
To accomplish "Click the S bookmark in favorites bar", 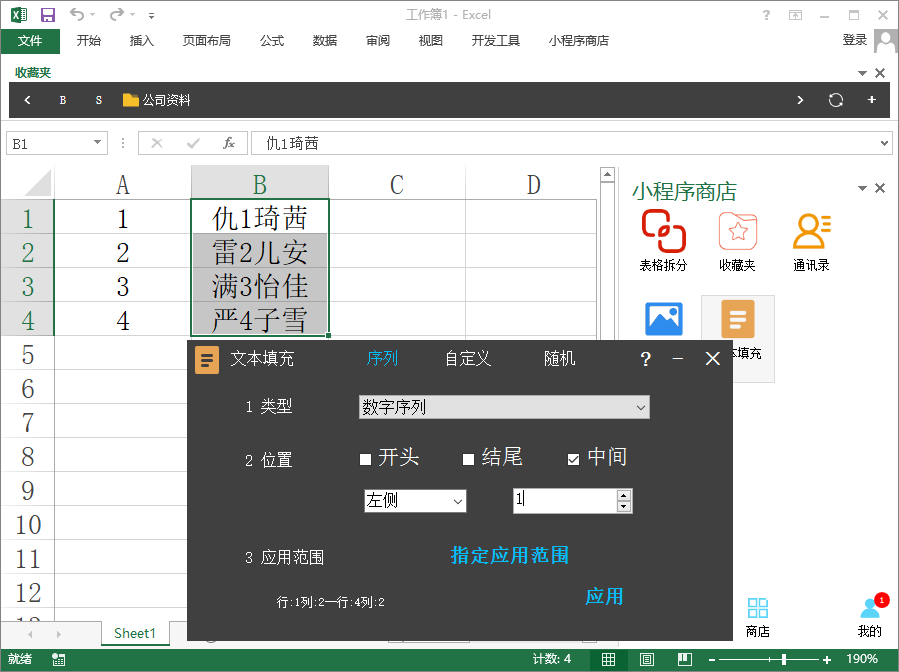I will tap(99, 100).
